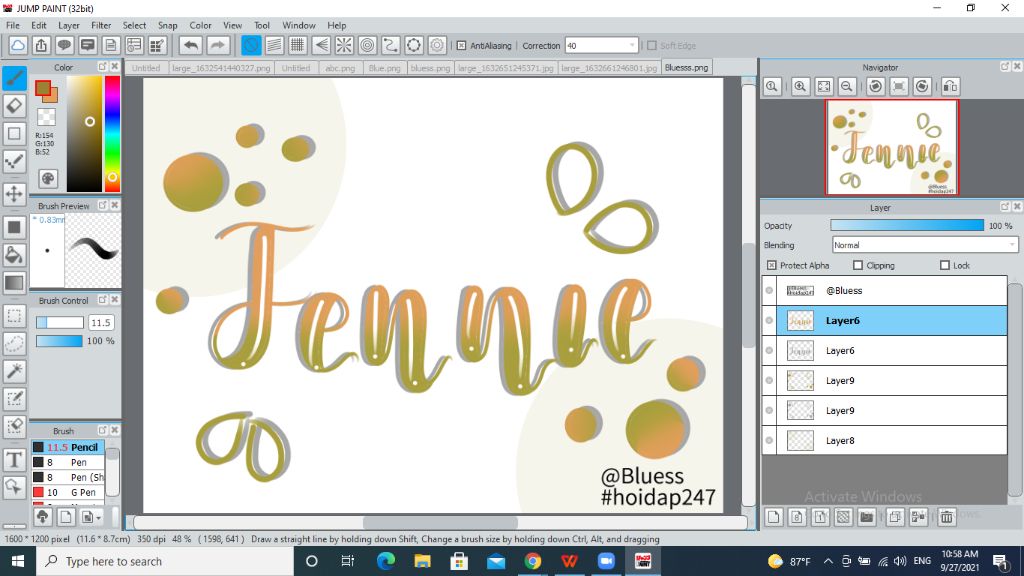Open the cloud icon in top toolbar
This screenshot has width=1024, height=576.
18,45
